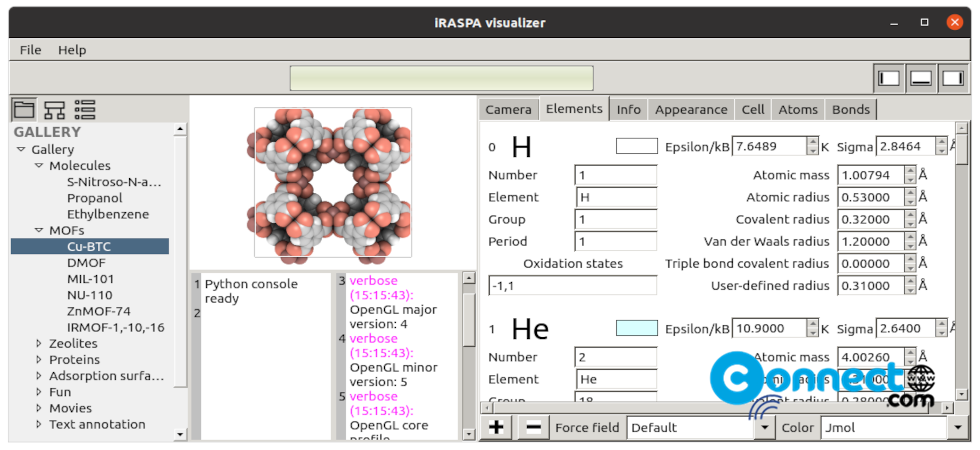980x450 pixels.
Task: Click the elements panel horizontal scrollbar
Action: tap(717, 408)
